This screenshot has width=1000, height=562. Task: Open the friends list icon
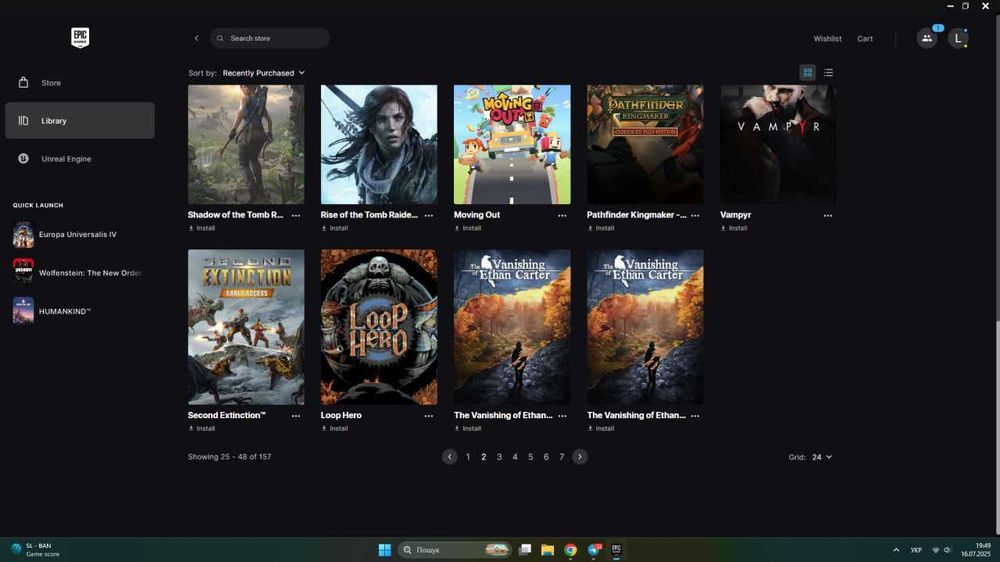(927, 38)
